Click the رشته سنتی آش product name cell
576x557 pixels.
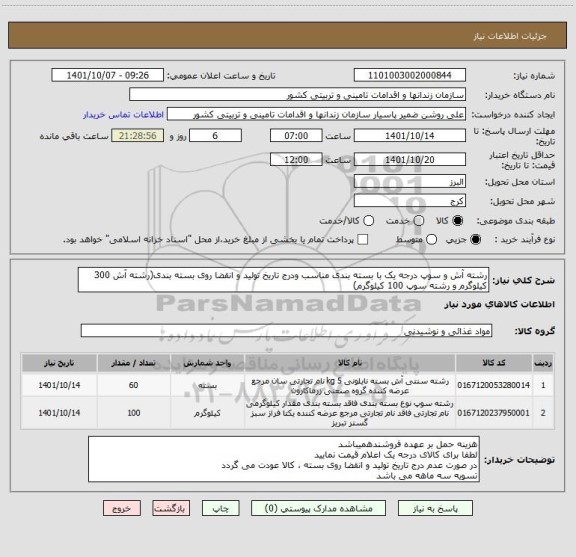350,386
